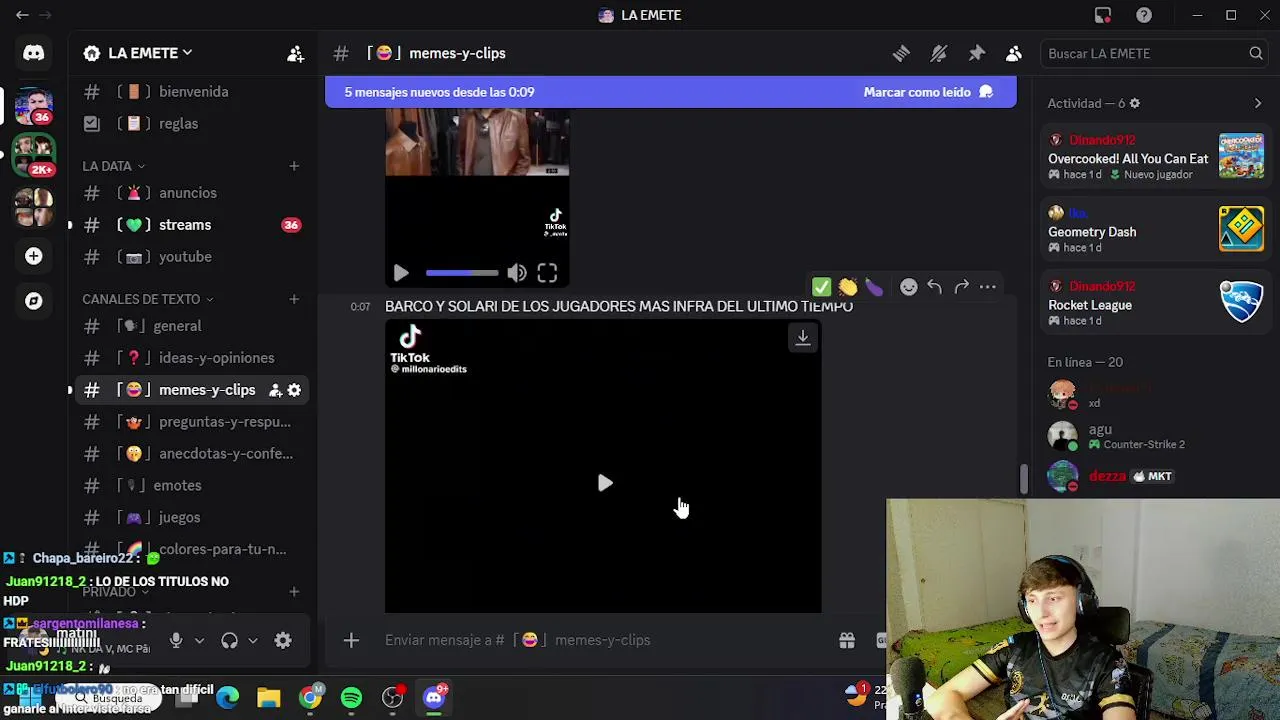Click the new messages banner text
The image size is (1280, 720).
point(439,92)
